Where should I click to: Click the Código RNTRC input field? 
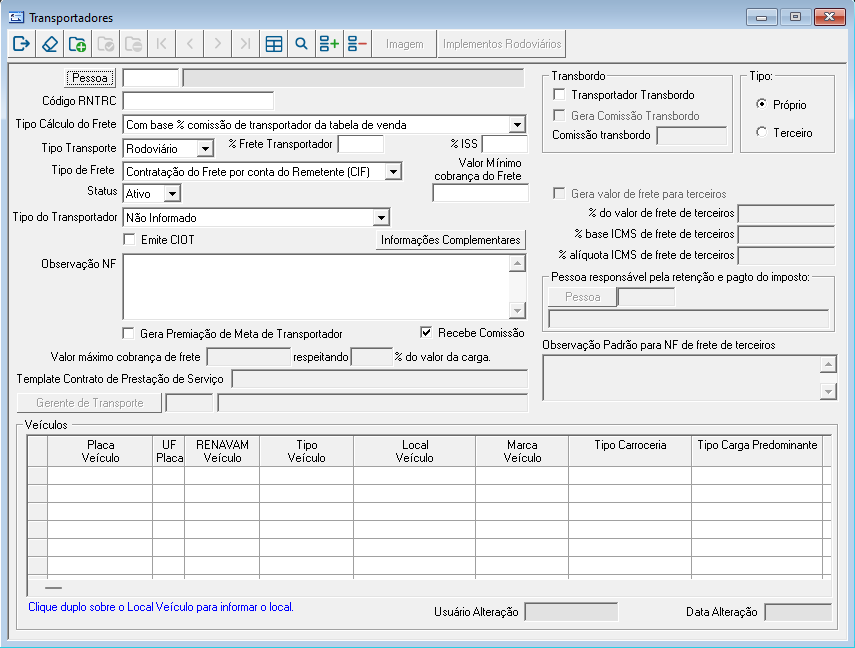click(x=200, y=101)
